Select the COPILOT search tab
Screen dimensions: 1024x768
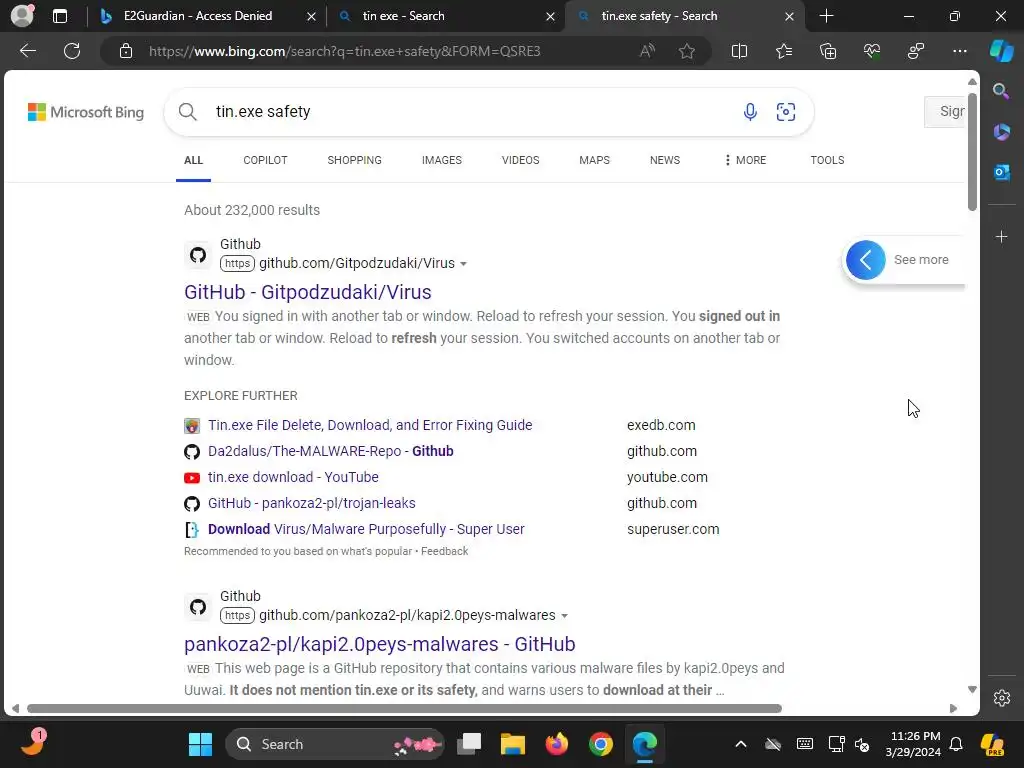[265, 160]
